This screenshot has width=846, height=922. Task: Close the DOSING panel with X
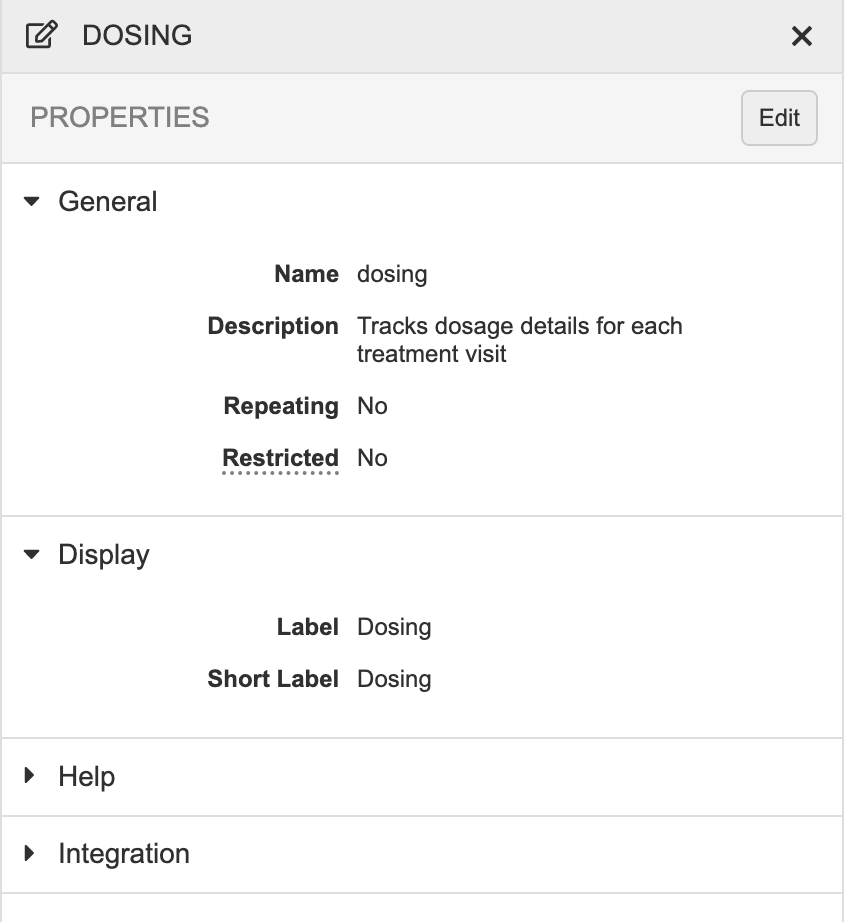click(801, 37)
